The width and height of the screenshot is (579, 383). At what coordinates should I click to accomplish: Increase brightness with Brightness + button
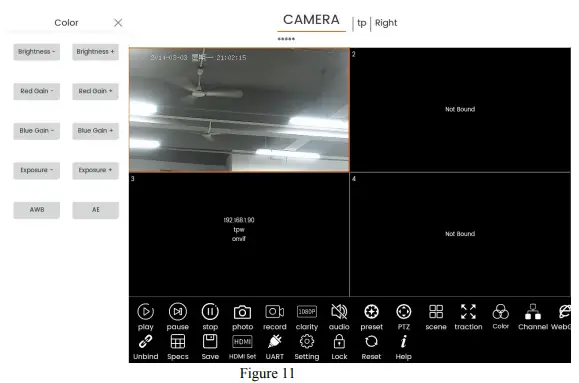coord(95,52)
